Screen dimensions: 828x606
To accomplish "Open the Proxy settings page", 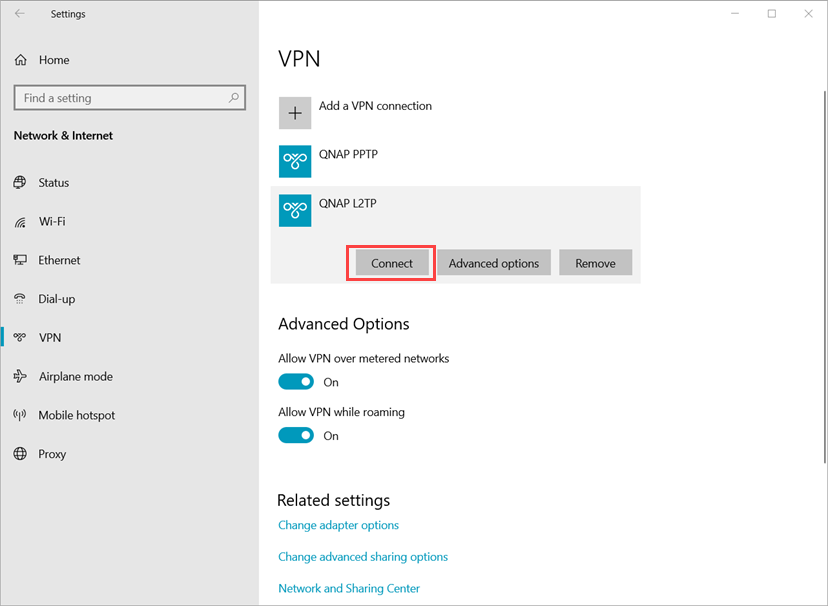I will tap(52, 454).
